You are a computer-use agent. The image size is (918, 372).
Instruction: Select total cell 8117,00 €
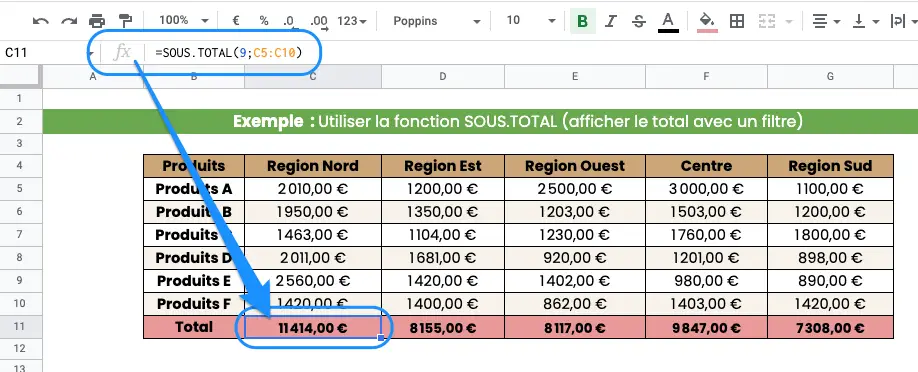coord(575,327)
